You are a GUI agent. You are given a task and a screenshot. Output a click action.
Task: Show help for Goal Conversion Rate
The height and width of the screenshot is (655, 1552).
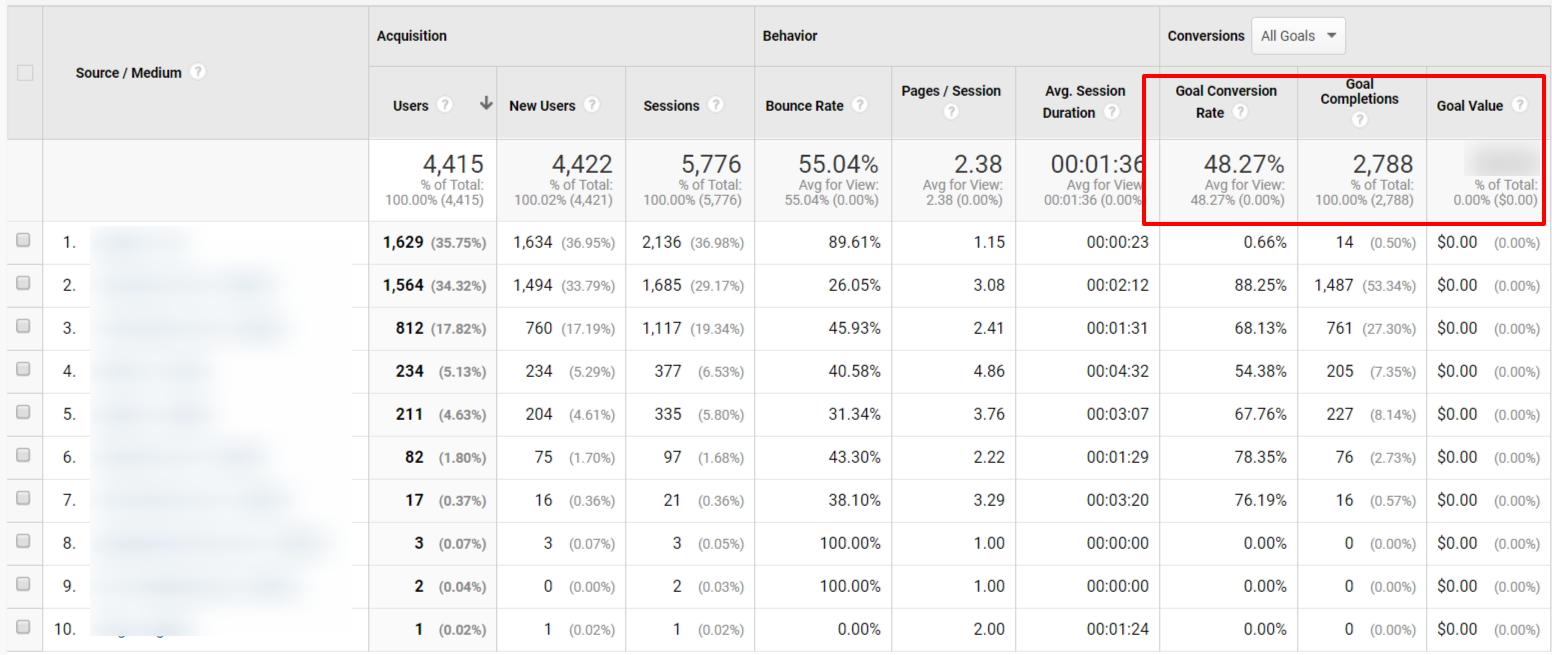pyautogui.click(x=1240, y=112)
